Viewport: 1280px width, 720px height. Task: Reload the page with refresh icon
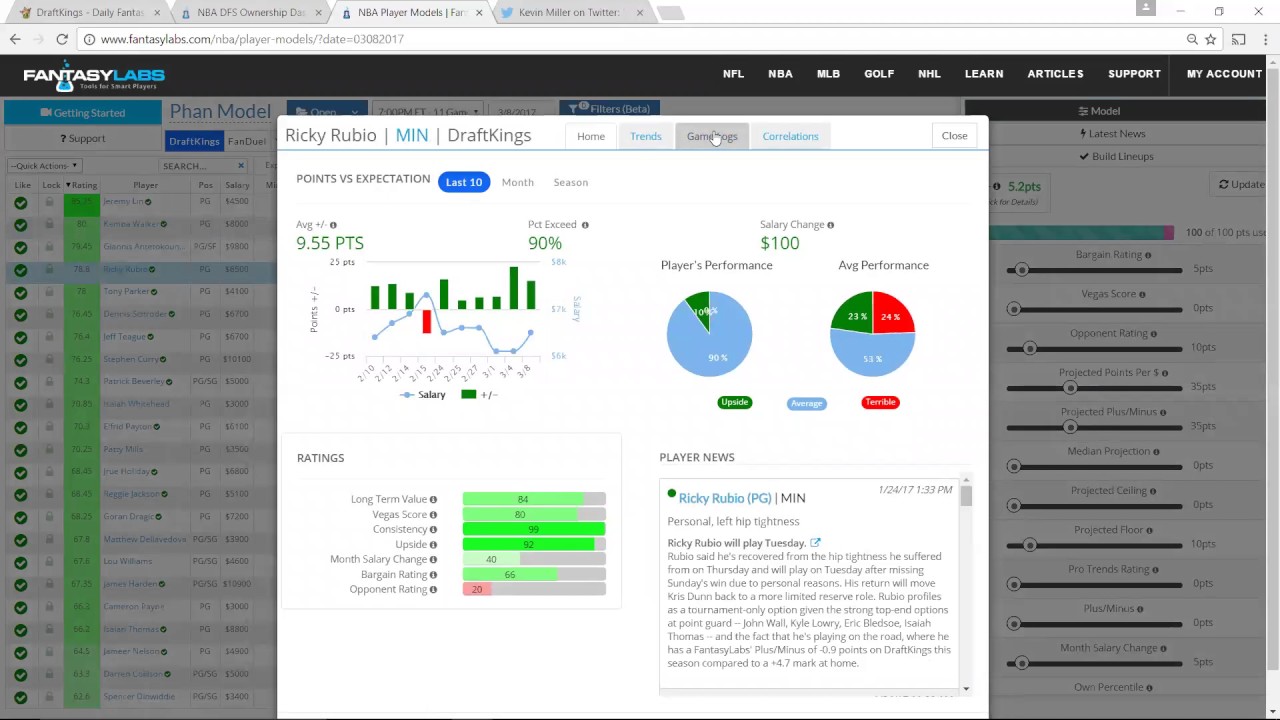pyautogui.click(x=62, y=39)
